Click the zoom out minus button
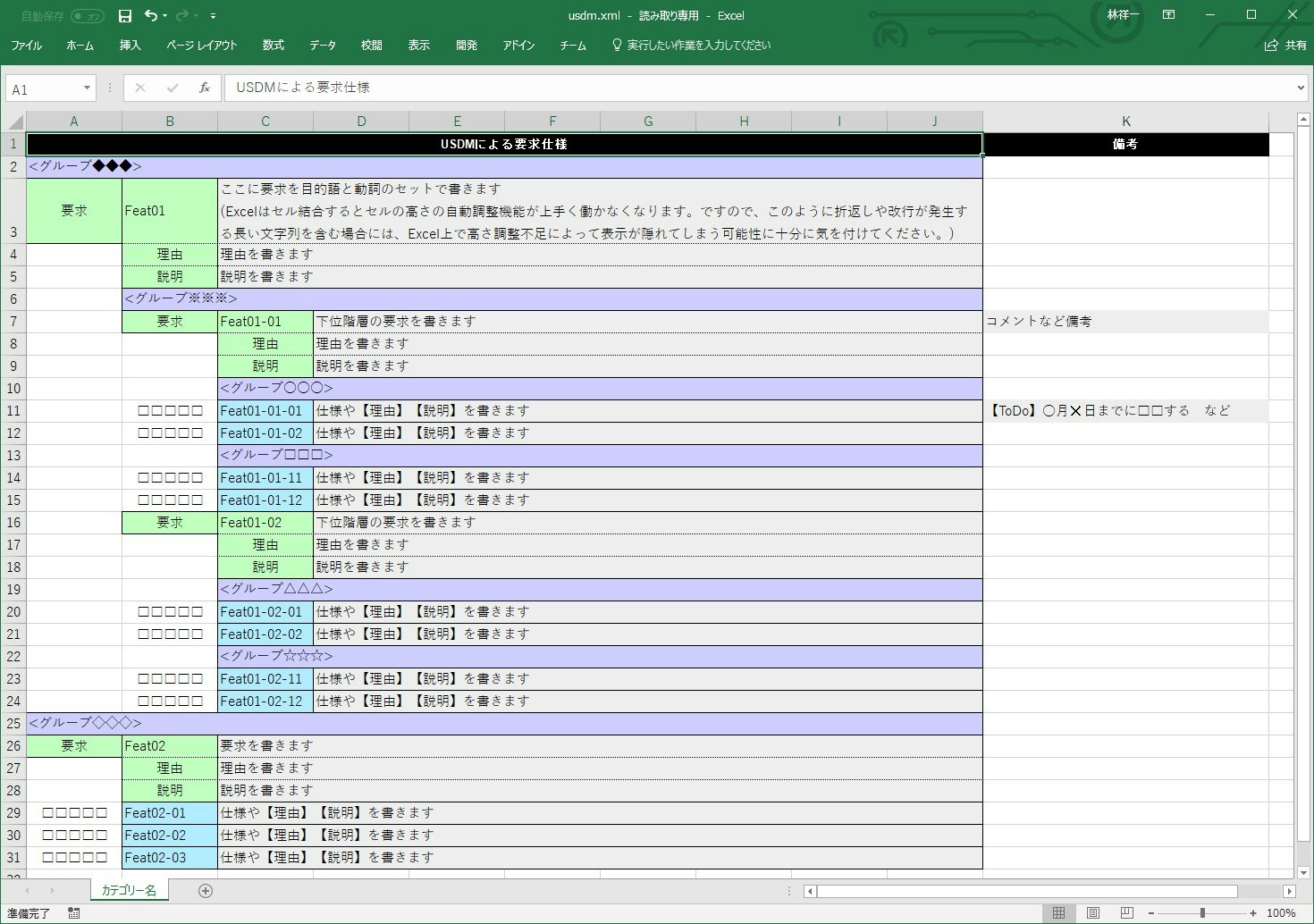Viewport: 1314px width, 924px height. [1151, 913]
